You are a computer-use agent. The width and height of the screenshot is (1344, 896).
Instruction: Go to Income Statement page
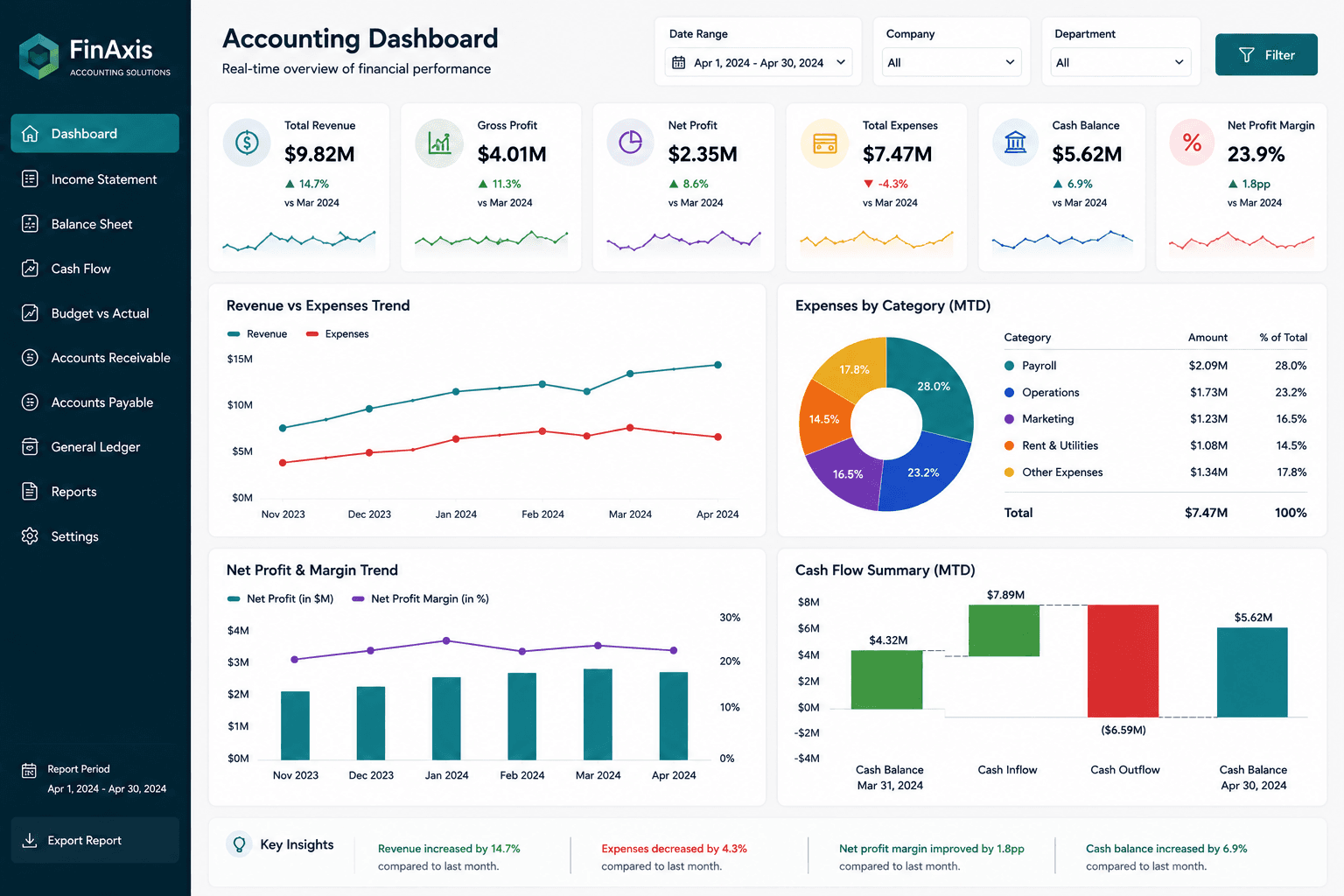94,179
